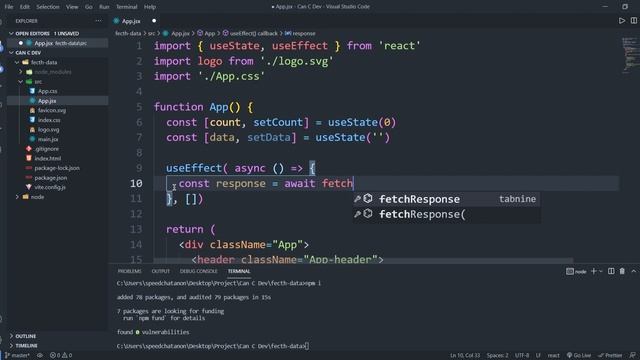640x360 pixels.
Task: Click useEffect() callback breadcrumb item
Action: [250, 33]
